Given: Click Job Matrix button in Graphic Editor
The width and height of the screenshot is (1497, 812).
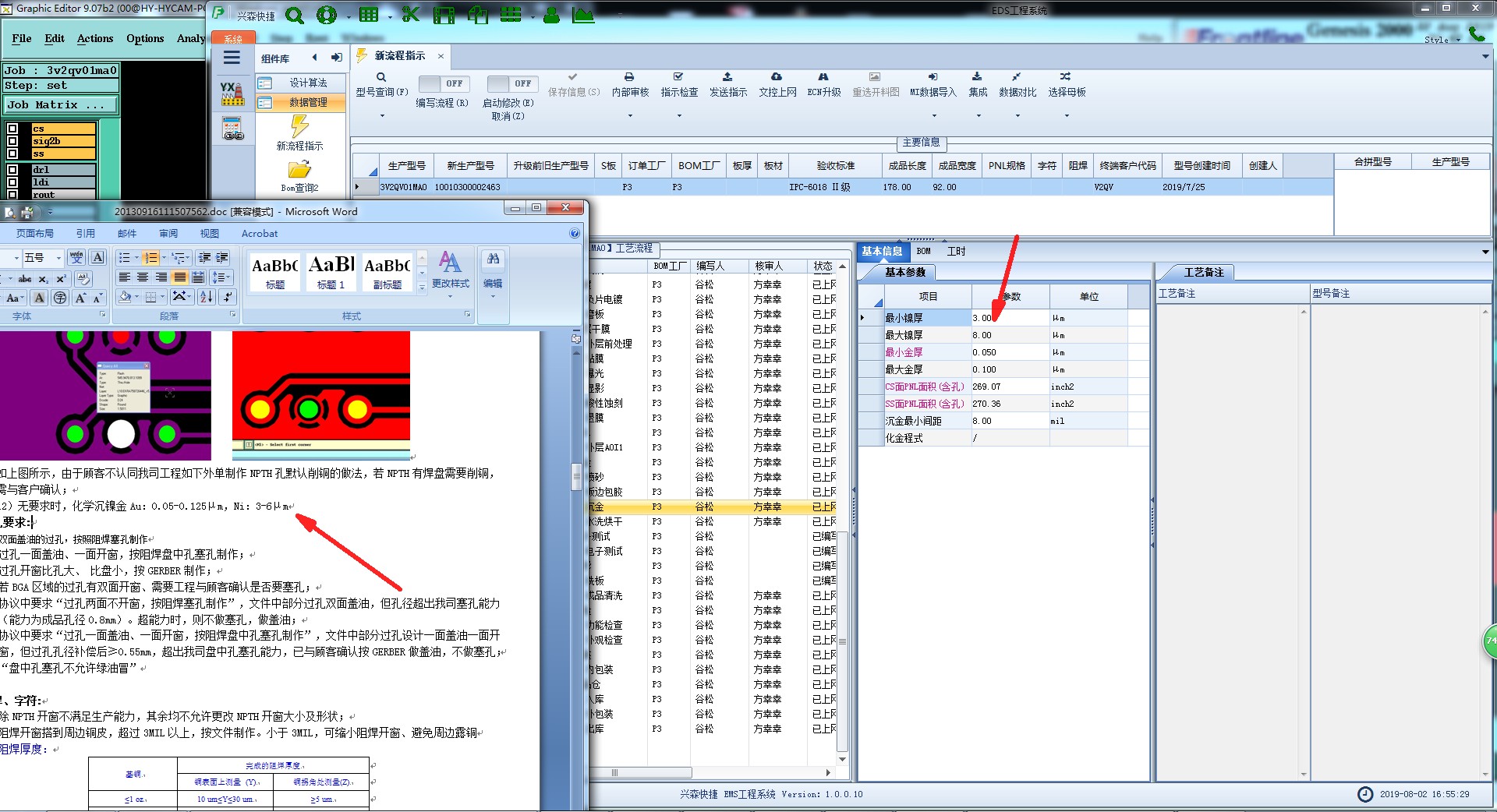Looking at the screenshot, I should click(62, 104).
